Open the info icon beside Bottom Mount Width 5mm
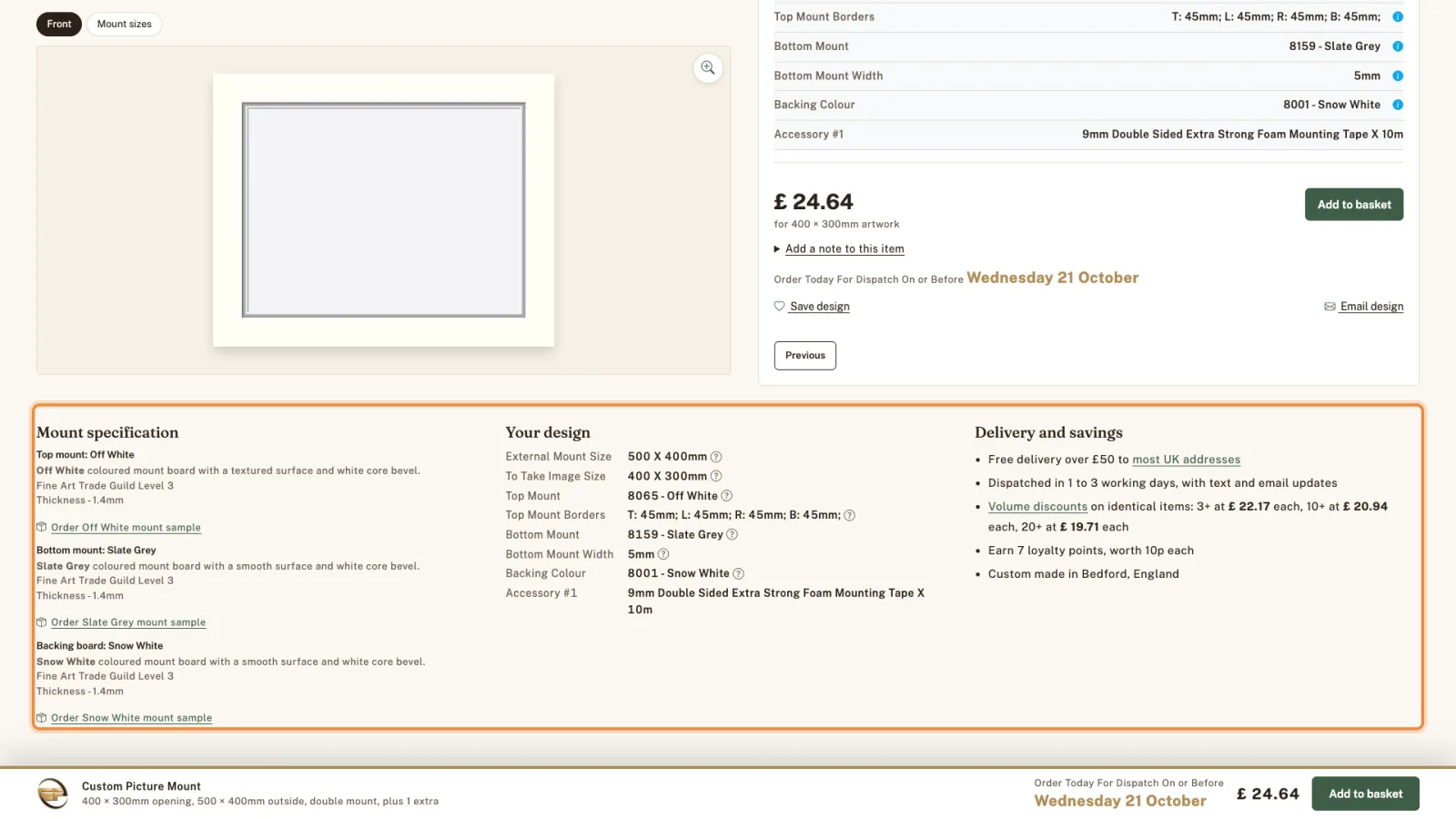 click(x=1398, y=76)
